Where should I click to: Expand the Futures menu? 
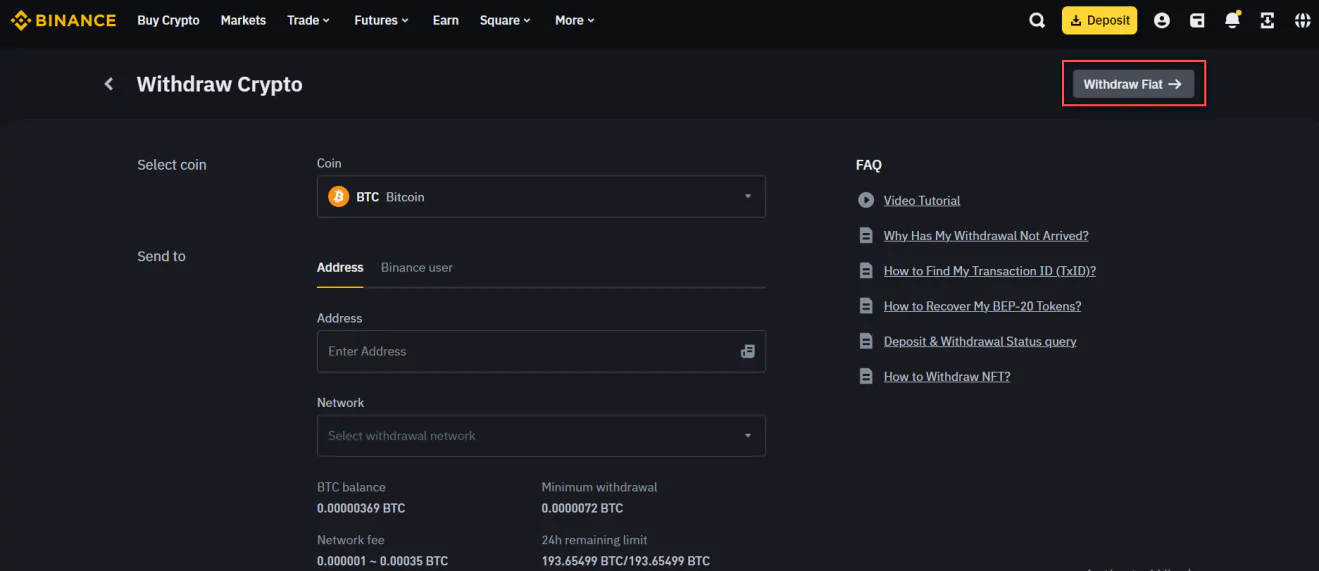point(381,20)
